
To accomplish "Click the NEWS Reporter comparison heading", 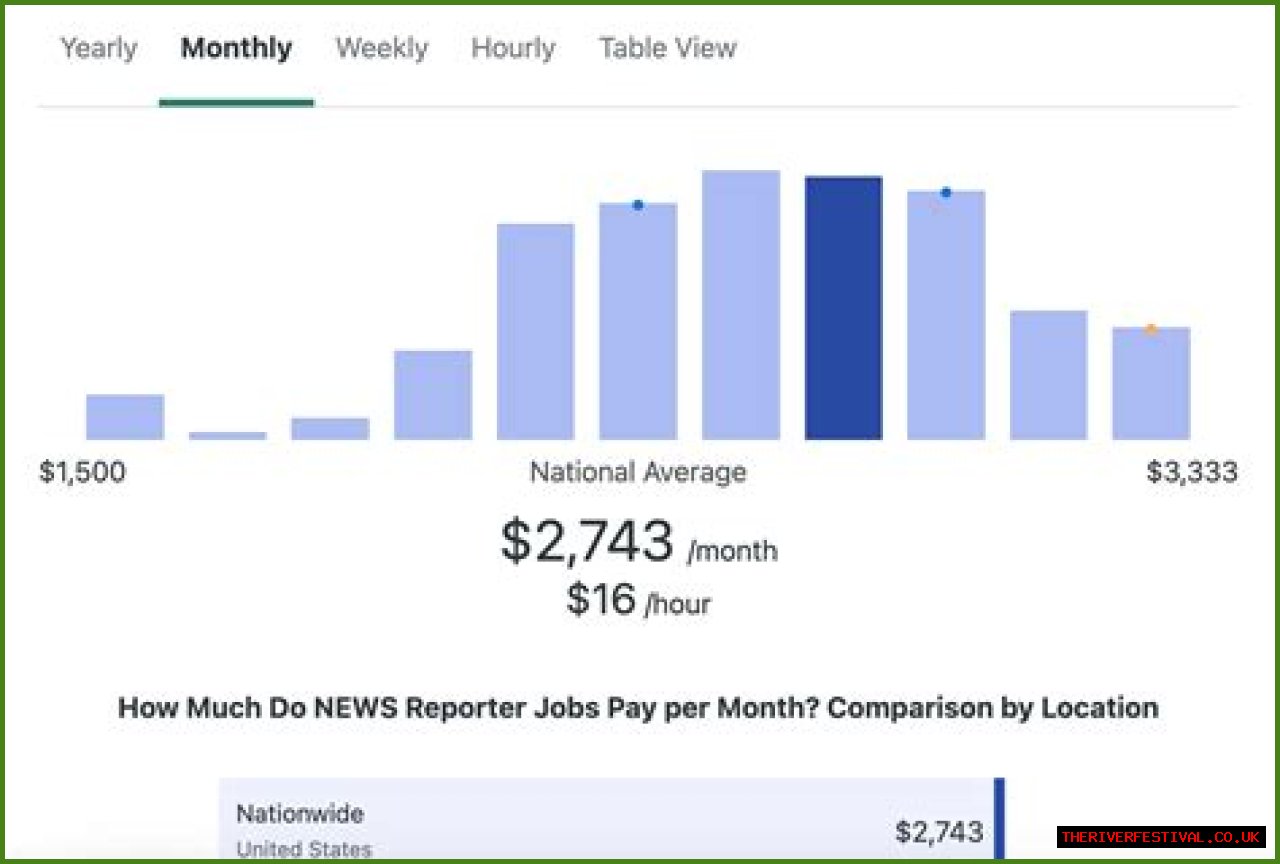I will point(638,708).
